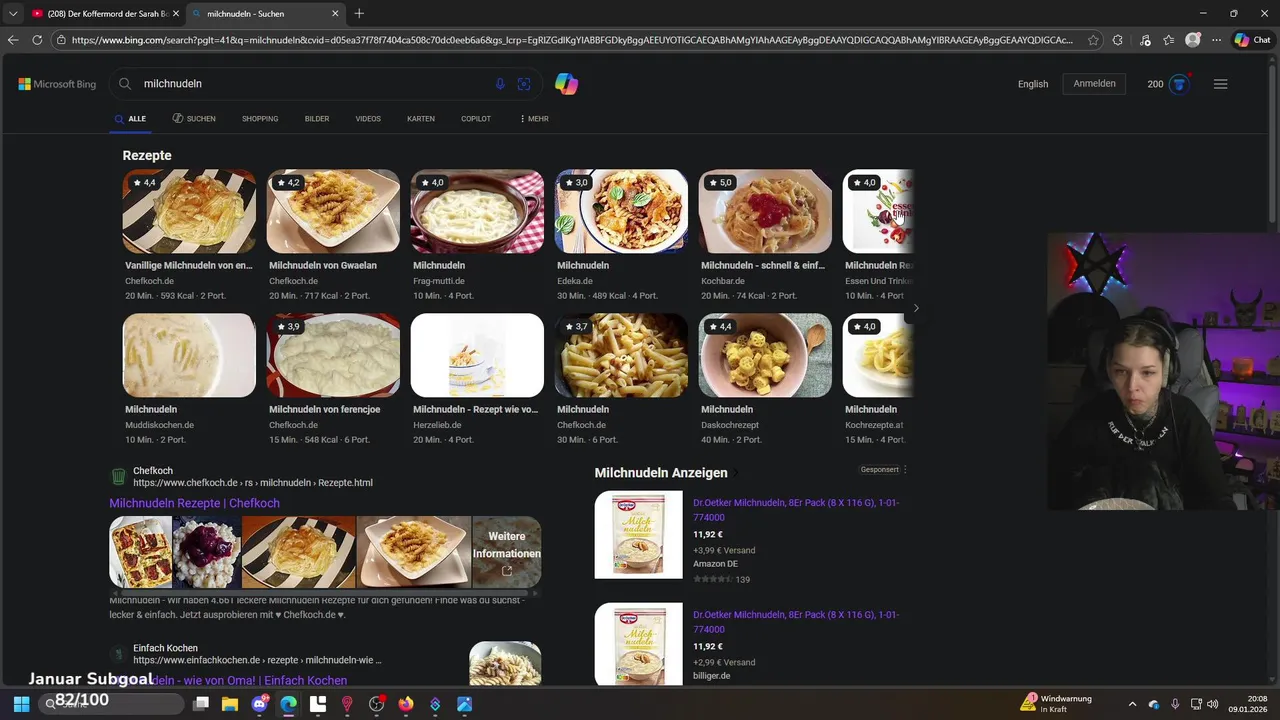
Task: Click the Anmelden sign-in button
Action: [x=1094, y=84]
